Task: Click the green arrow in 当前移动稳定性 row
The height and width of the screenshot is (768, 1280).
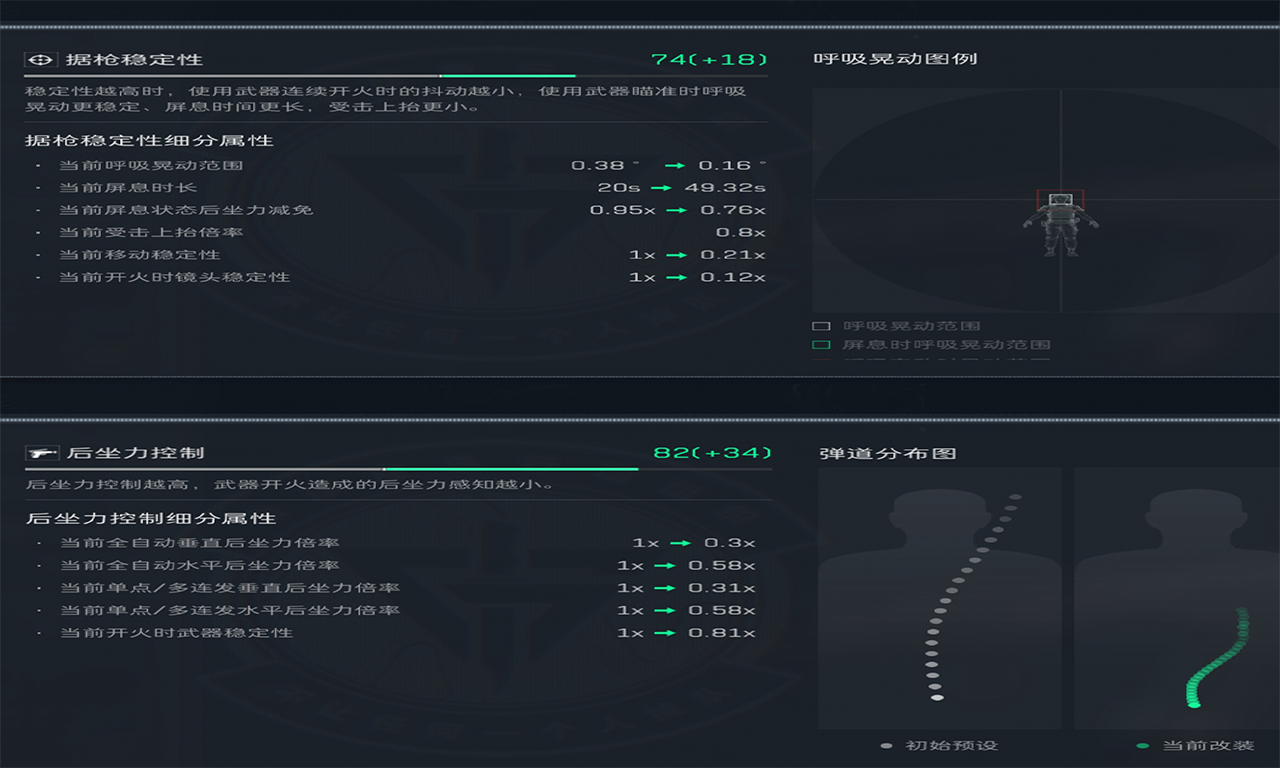Action: [676, 255]
